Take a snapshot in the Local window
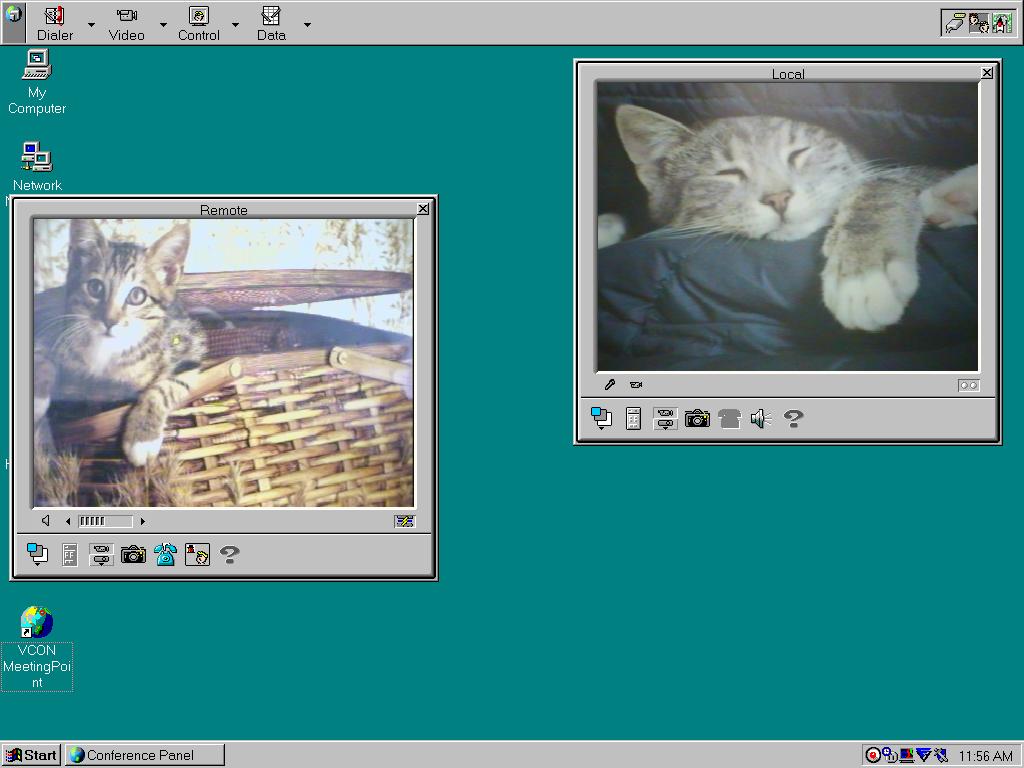This screenshot has width=1024, height=768. point(697,419)
